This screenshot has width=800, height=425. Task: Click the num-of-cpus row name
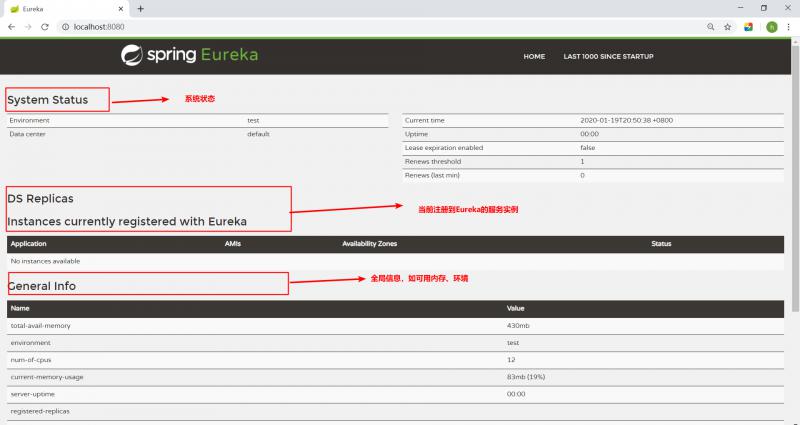[x=31, y=360]
